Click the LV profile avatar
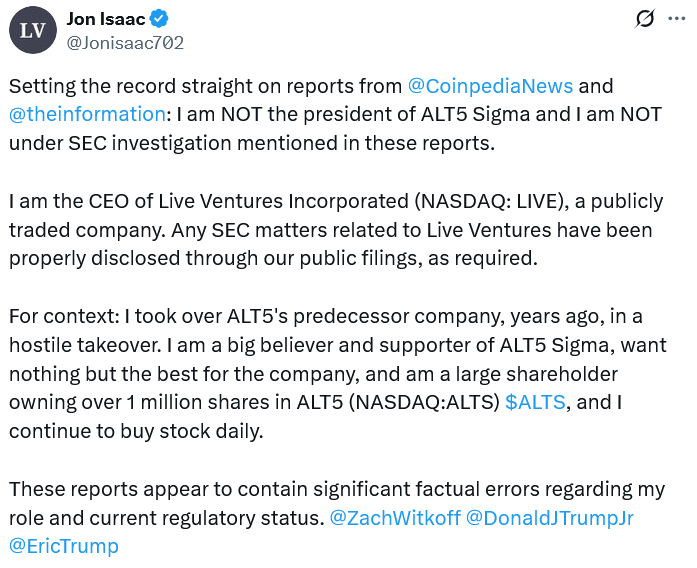The image size is (697, 568). tap(33, 30)
